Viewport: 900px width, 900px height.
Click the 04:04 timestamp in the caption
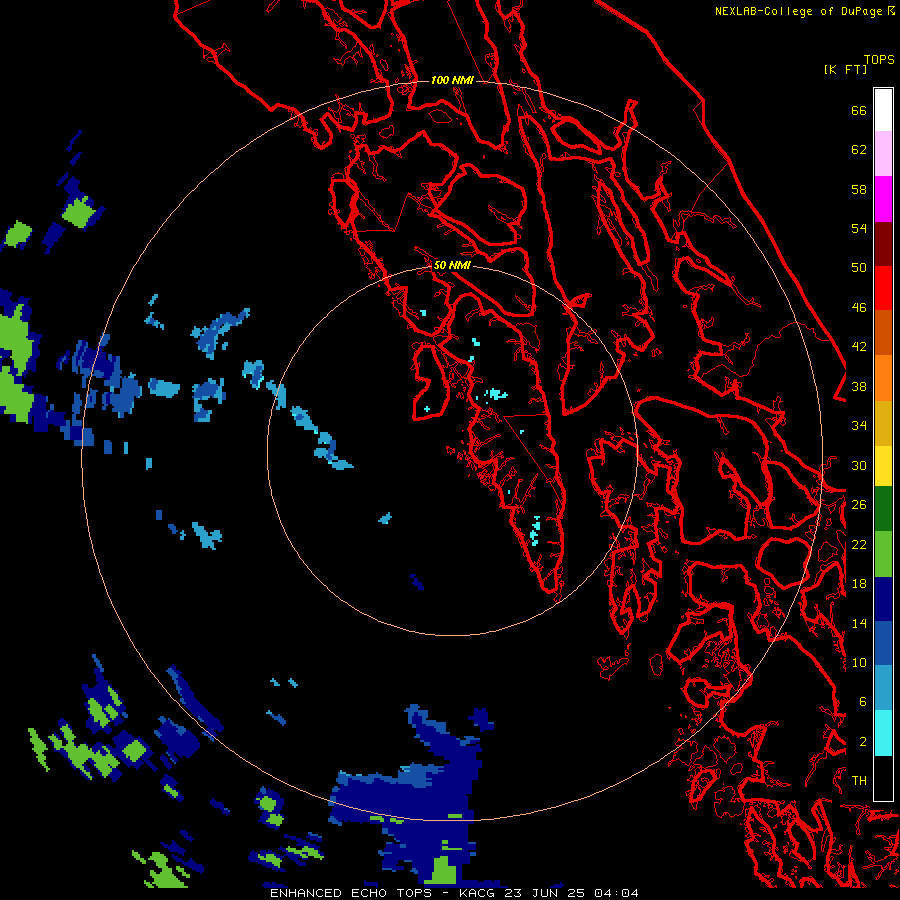pyautogui.click(x=616, y=893)
